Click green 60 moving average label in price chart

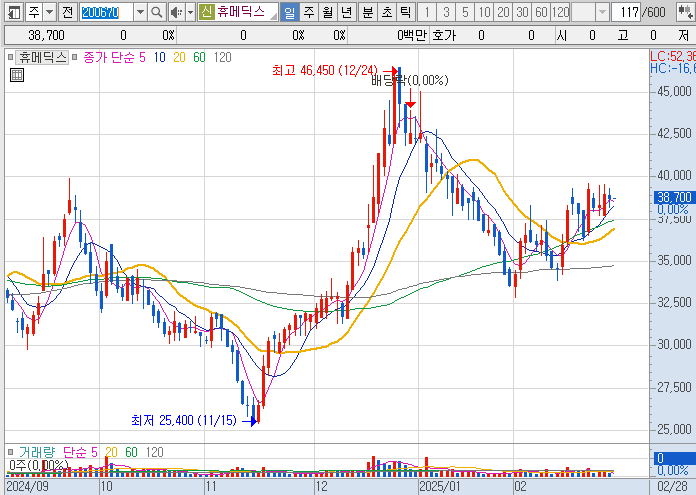199,57
